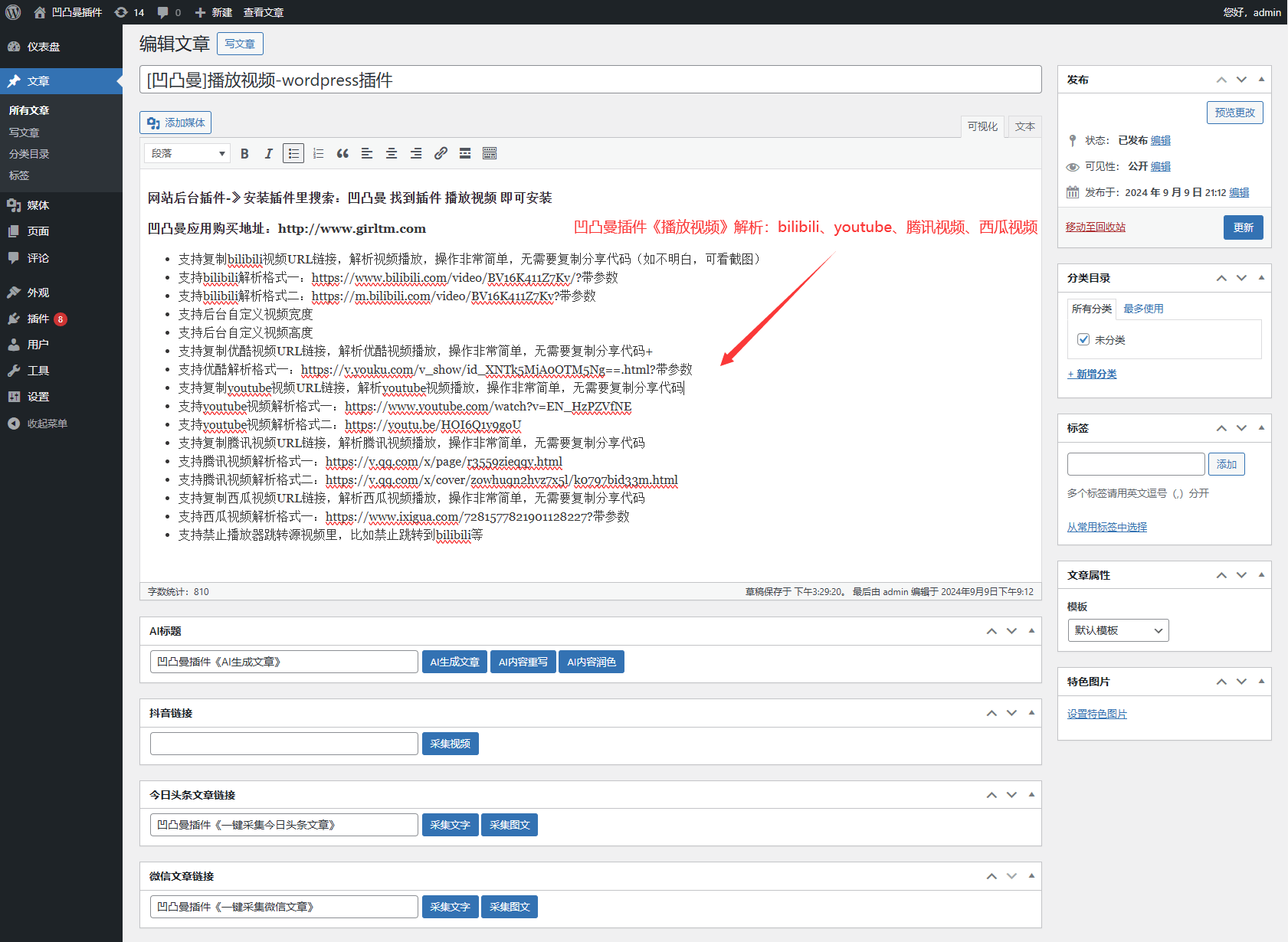Toggle numbered list in the editor
Viewport: 1288px width, 942px height.
click(318, 154)
